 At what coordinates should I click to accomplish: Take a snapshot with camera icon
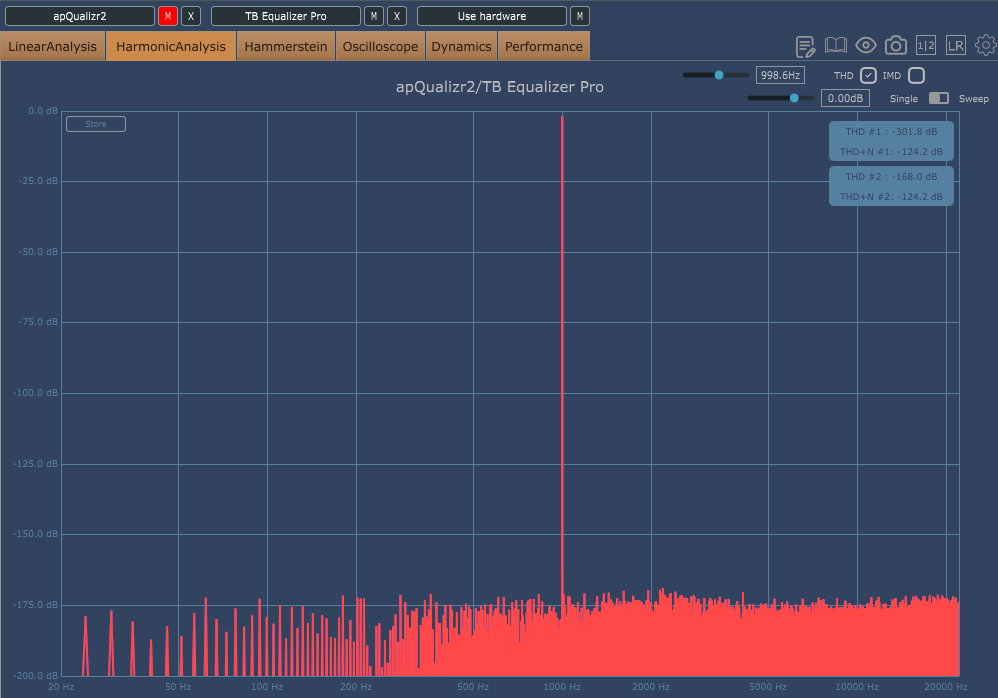(x=896, y=46)
